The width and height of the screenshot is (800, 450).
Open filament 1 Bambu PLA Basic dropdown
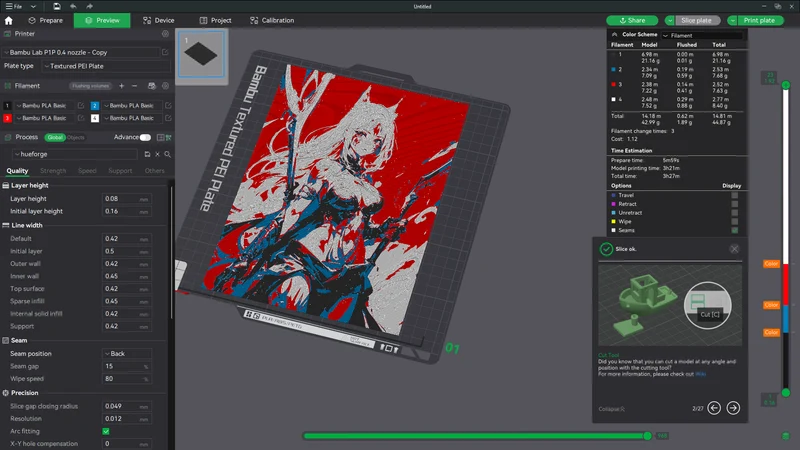45,106
